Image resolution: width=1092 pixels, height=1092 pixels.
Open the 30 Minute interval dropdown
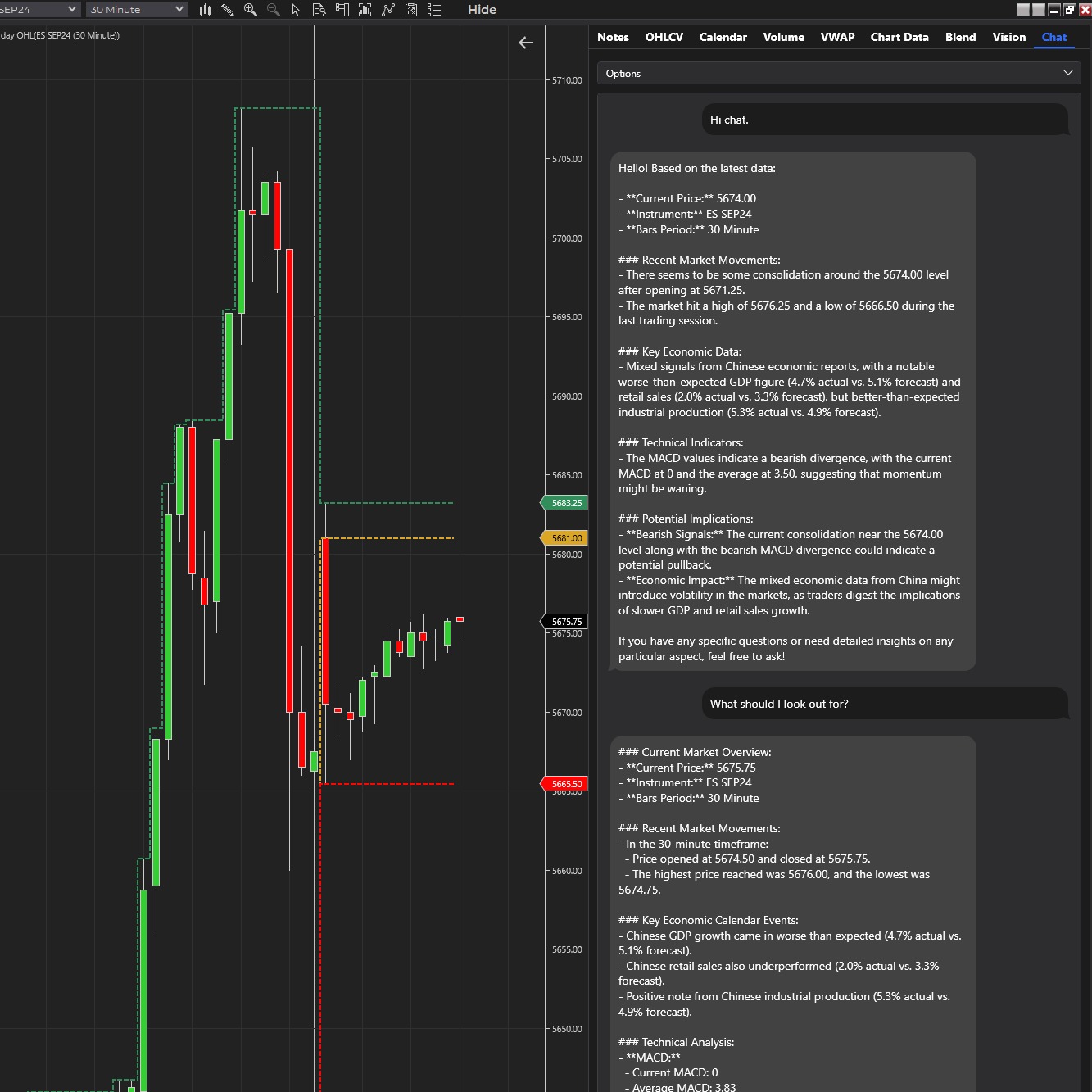coord(136,10)
